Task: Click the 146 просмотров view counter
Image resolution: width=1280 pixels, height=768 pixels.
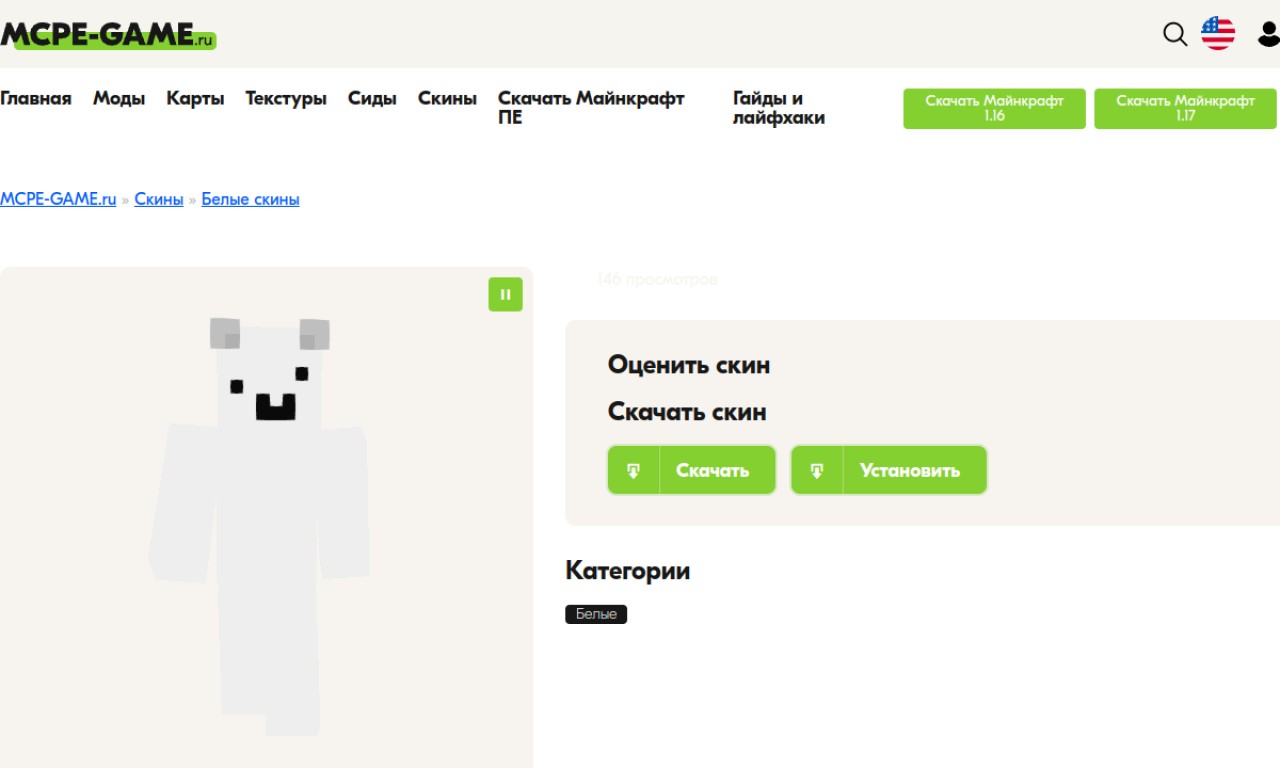Action: click(x=657, y=280)
